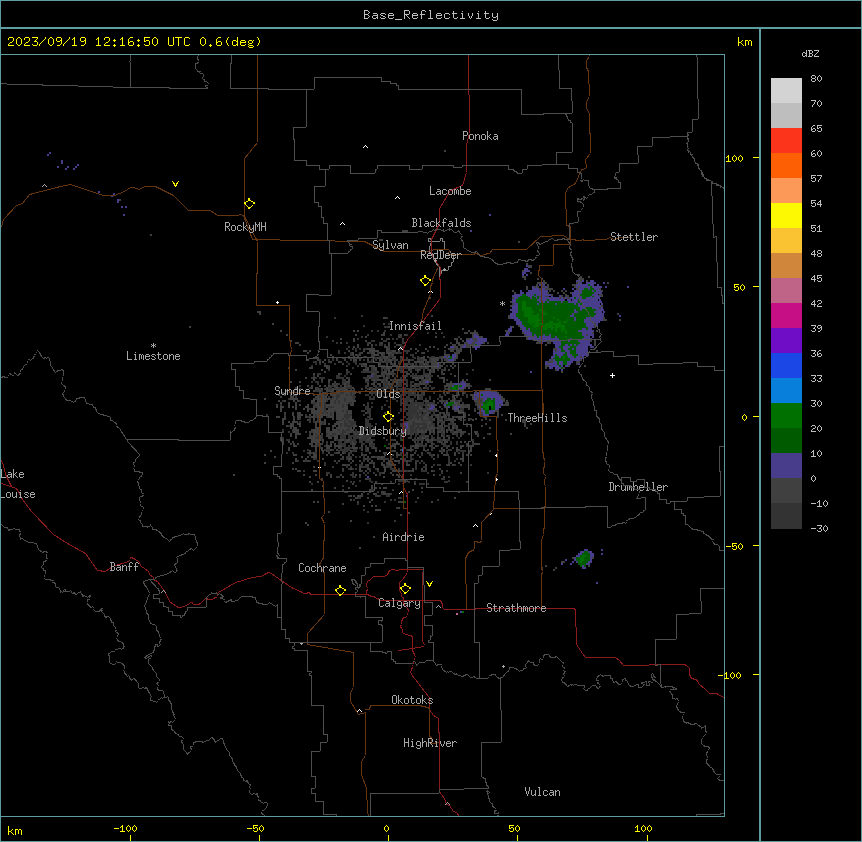The height and width of the screenshot is (842, 862).
Task: Click the Stettler label
Action: tap(634, 237)
